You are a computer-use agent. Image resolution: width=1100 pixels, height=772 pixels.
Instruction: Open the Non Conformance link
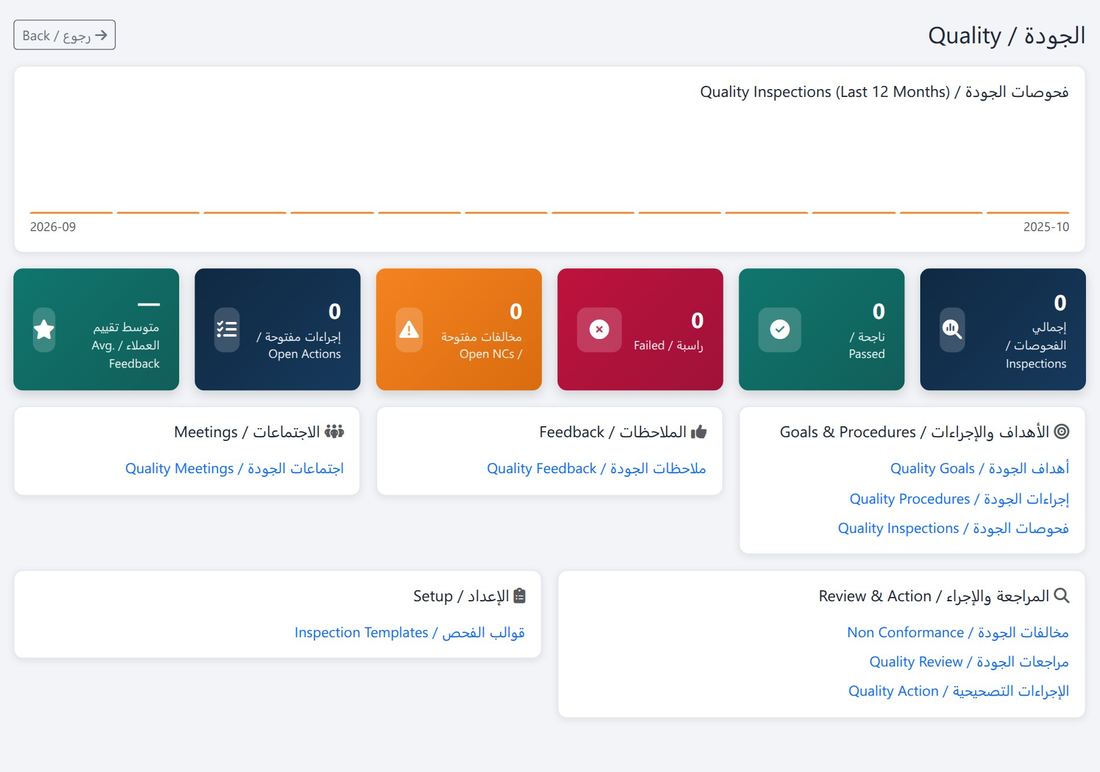tap(958, 632)
